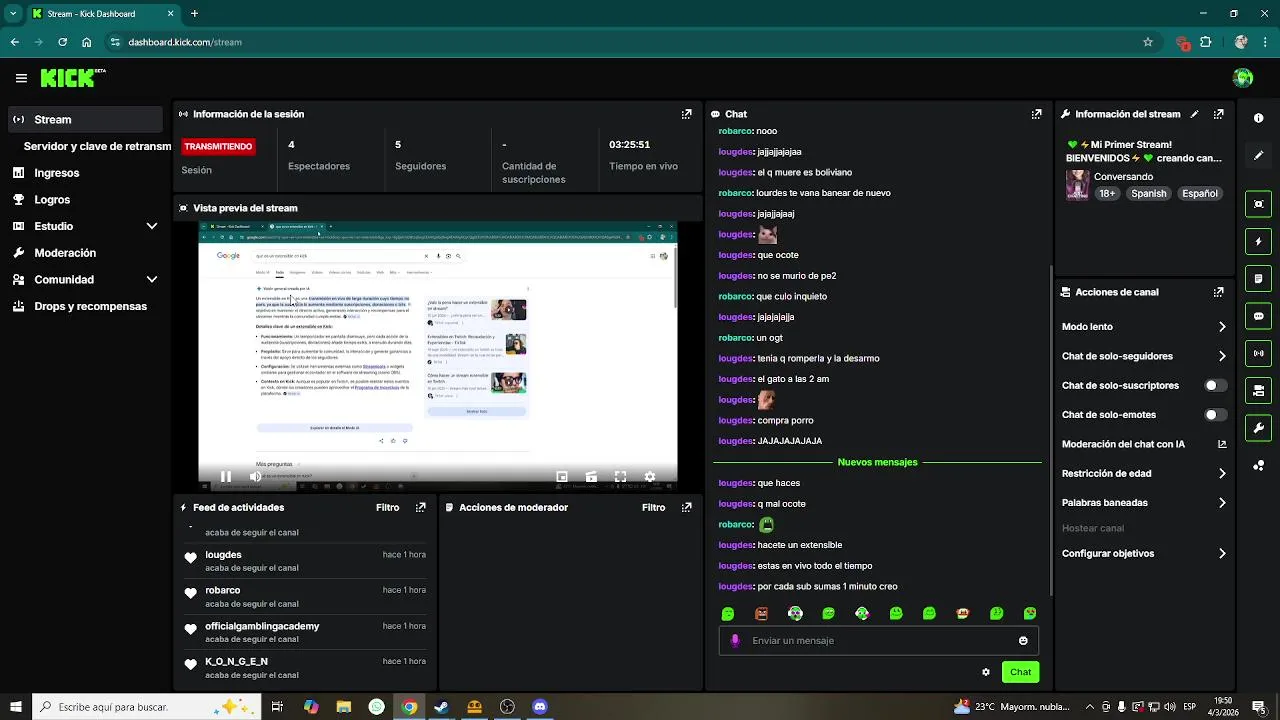
Task: Click the Español tag in stream info
Action: 1200,194
